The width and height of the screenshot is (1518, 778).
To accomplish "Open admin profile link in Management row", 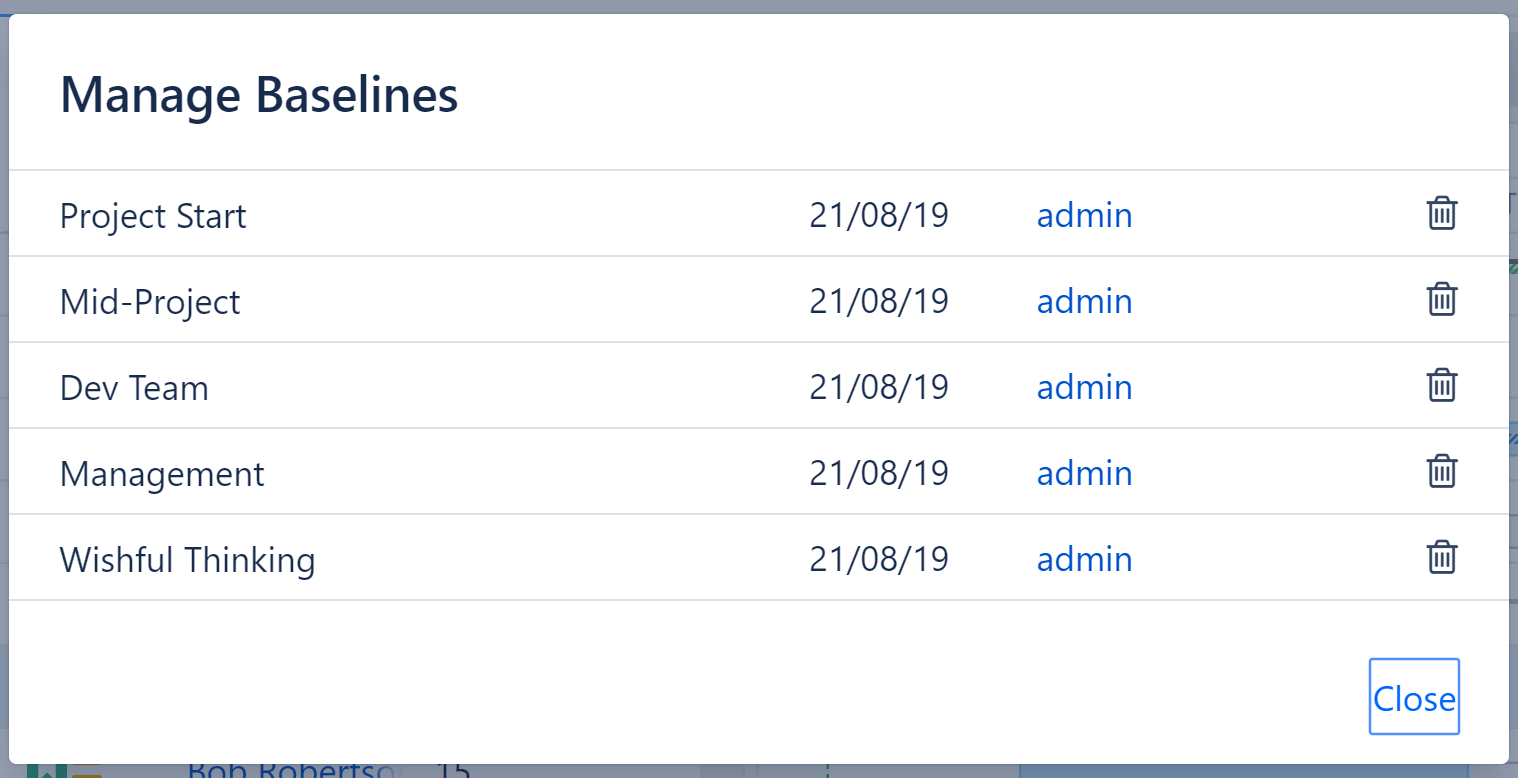I will (1084, 473).
